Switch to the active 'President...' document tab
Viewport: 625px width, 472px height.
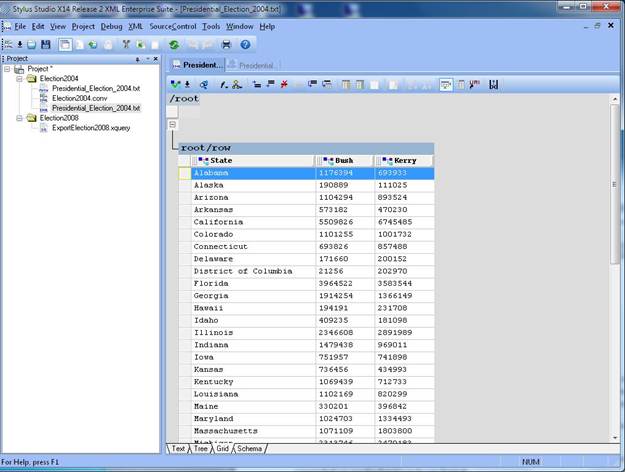[198, 65]
